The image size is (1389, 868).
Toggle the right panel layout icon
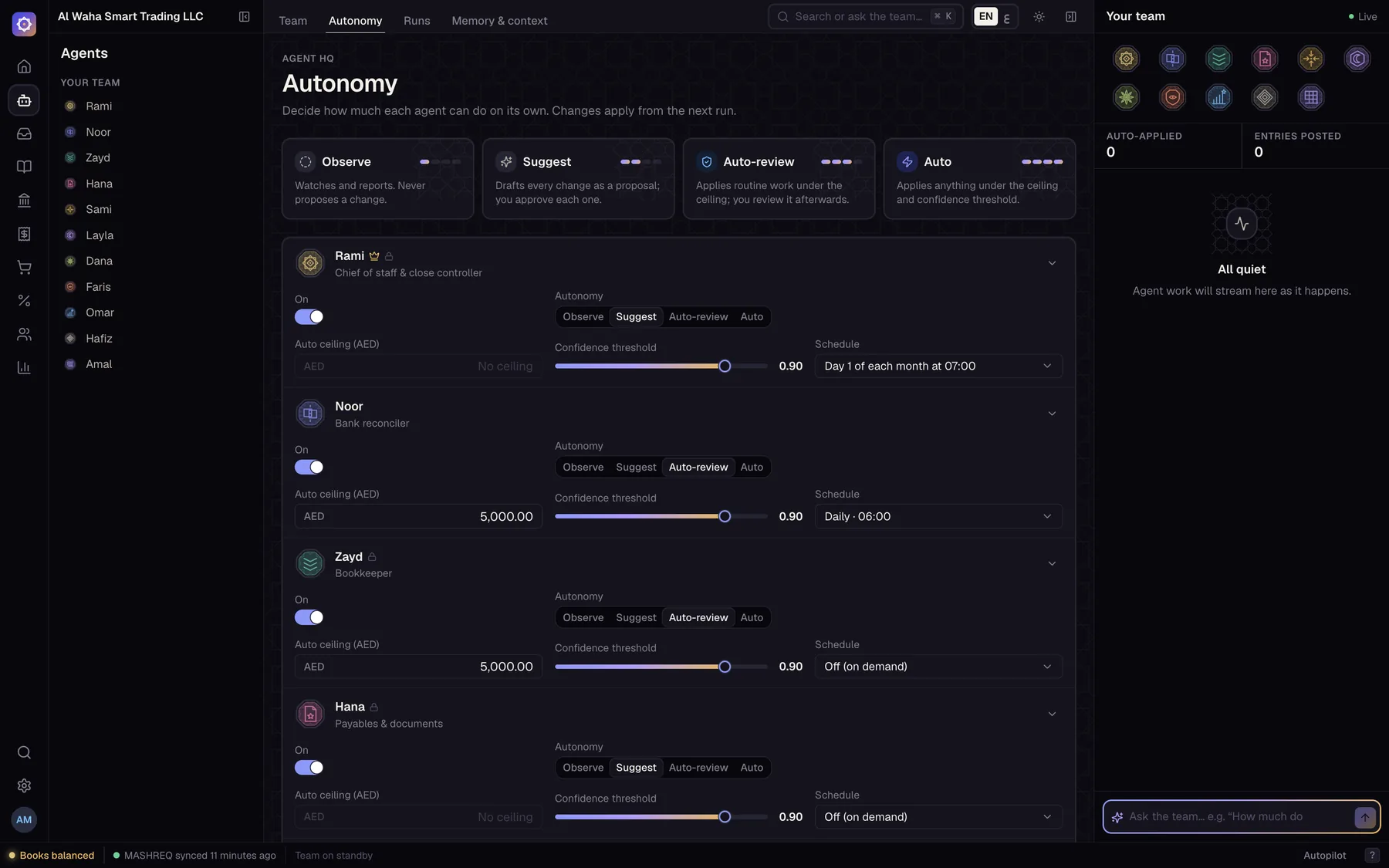click(x=1071, y=16)
